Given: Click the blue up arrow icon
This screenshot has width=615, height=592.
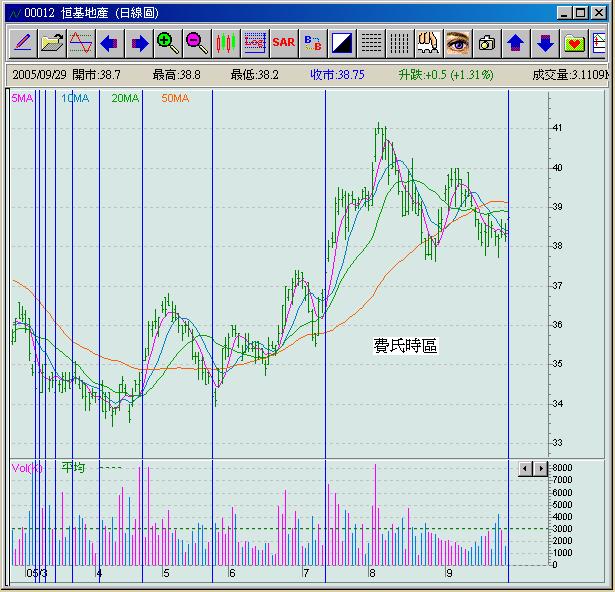Looking at the screenshot, I should pyautogui.click(x=516, y=43).
